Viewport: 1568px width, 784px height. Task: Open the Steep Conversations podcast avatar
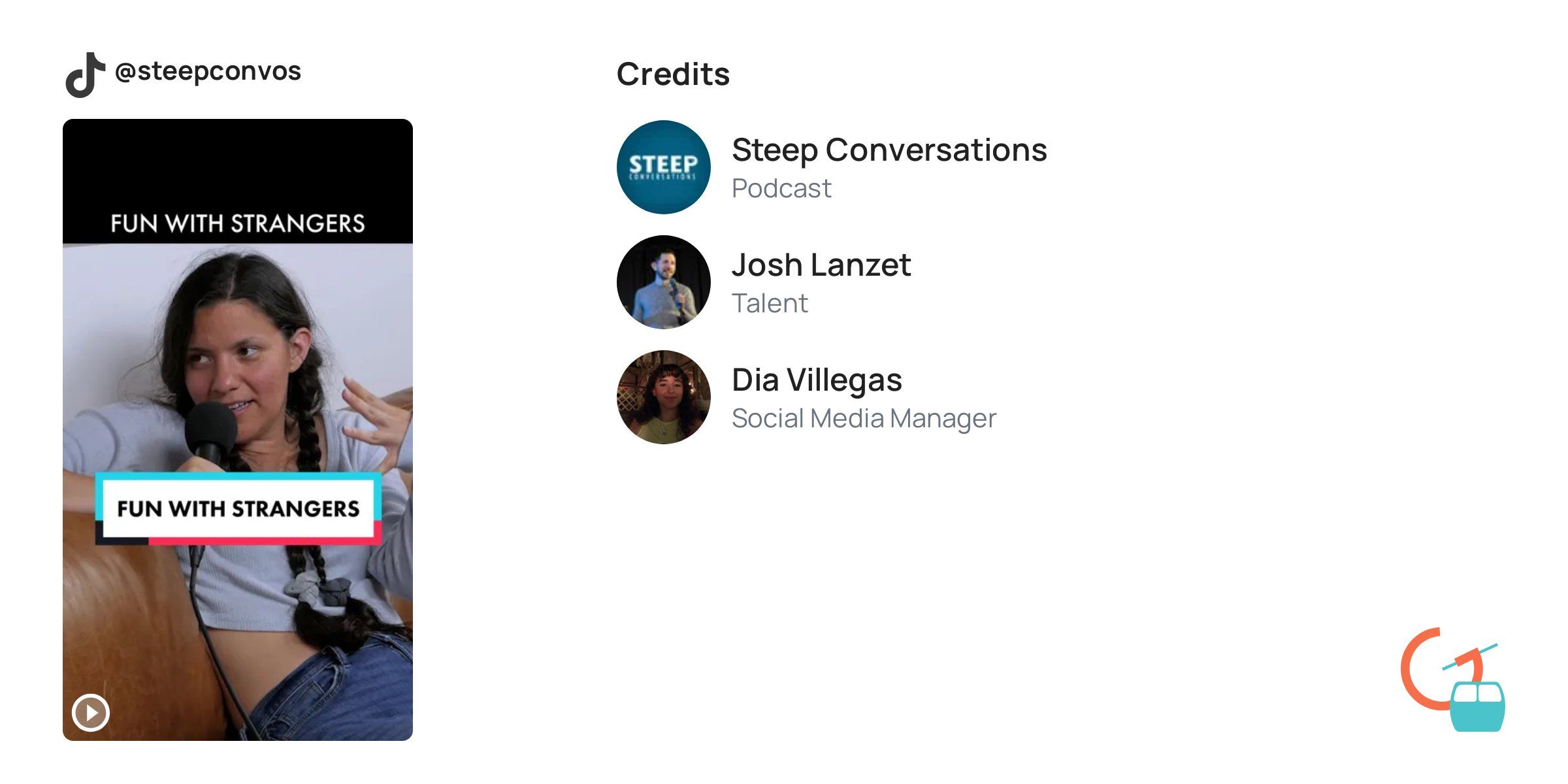click(x=662, y=167)
